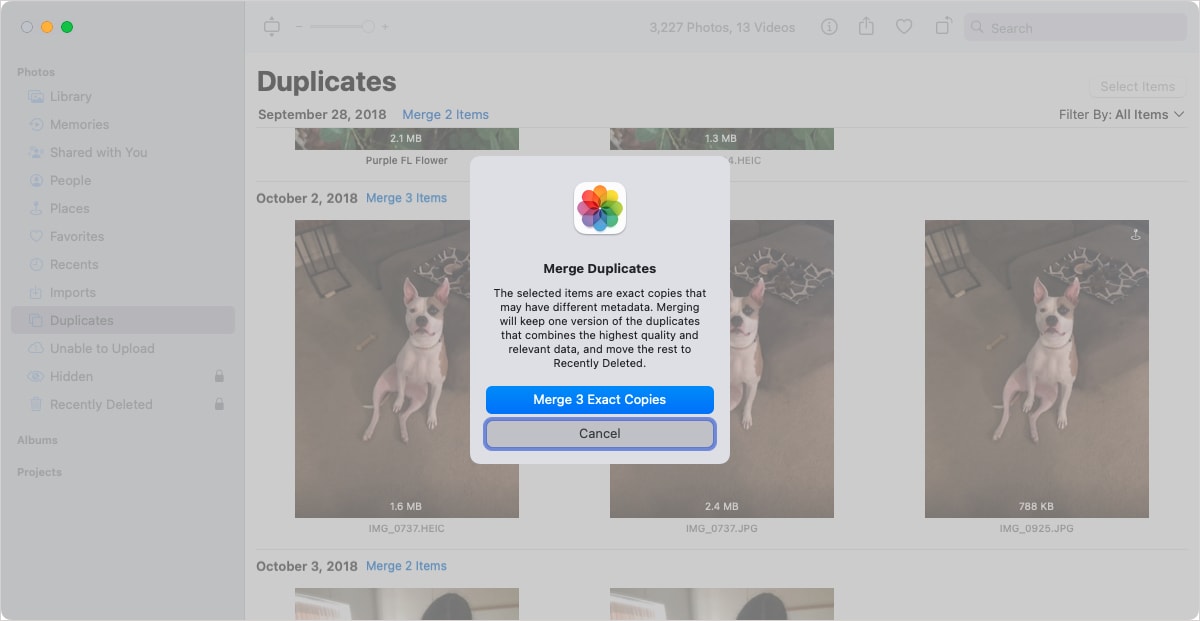Click the IMG_0925.JPG file name
This screenshot has width=1200, height=621.
pyautogui.click(x=1036, y=527)
